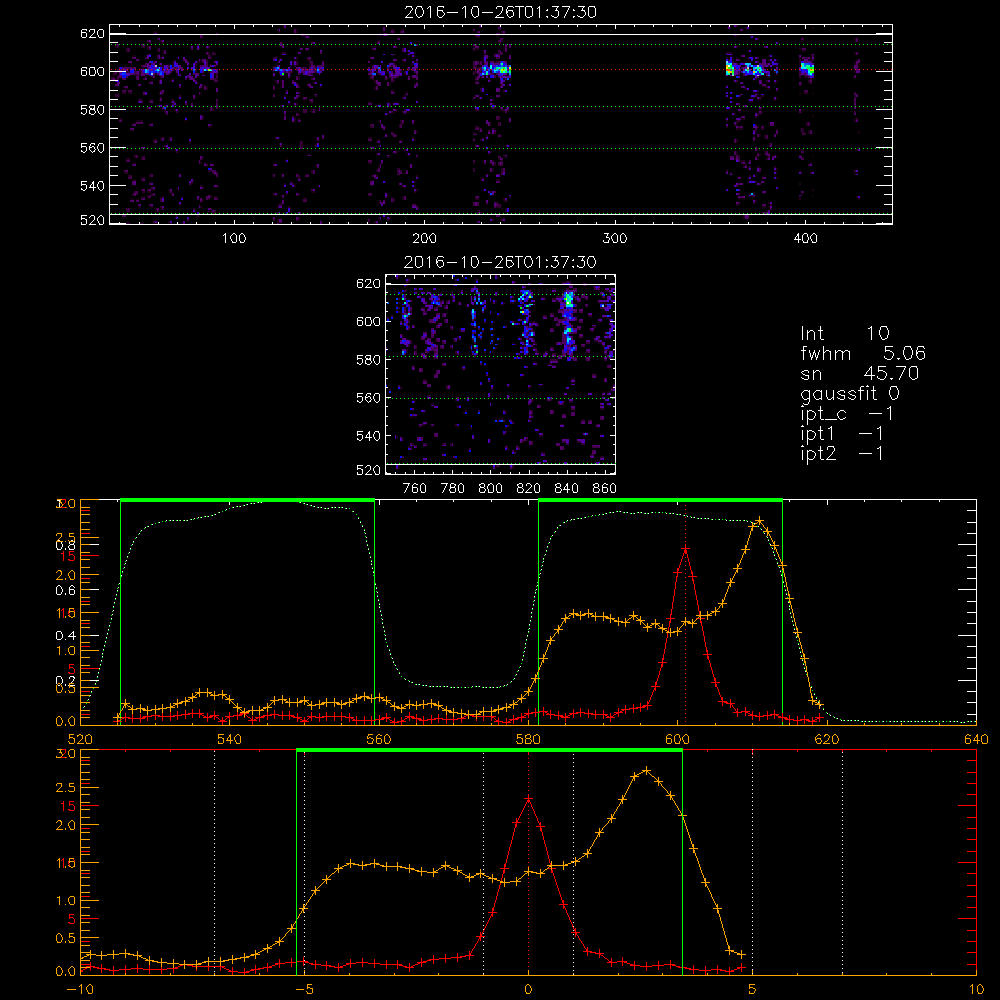Screen dimensions: 1000x1000
Task: Click x-axis label 0 on bottom plot
Action: click(x=528, y=990)
